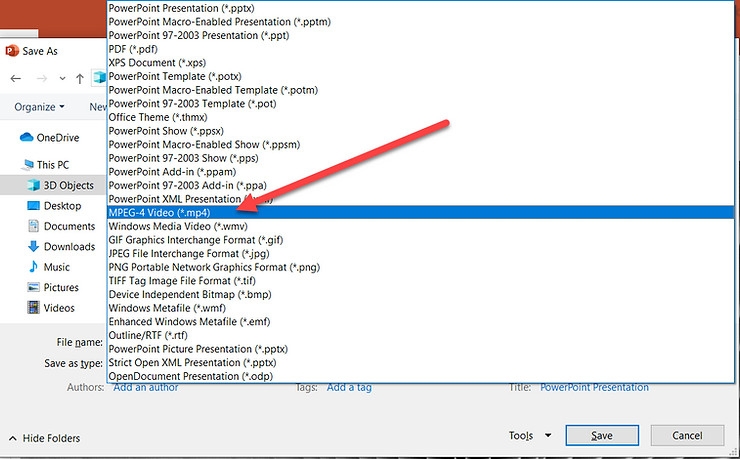Click the Add a tag link
This screenshot has height=459, width=740.
[349, 387]
